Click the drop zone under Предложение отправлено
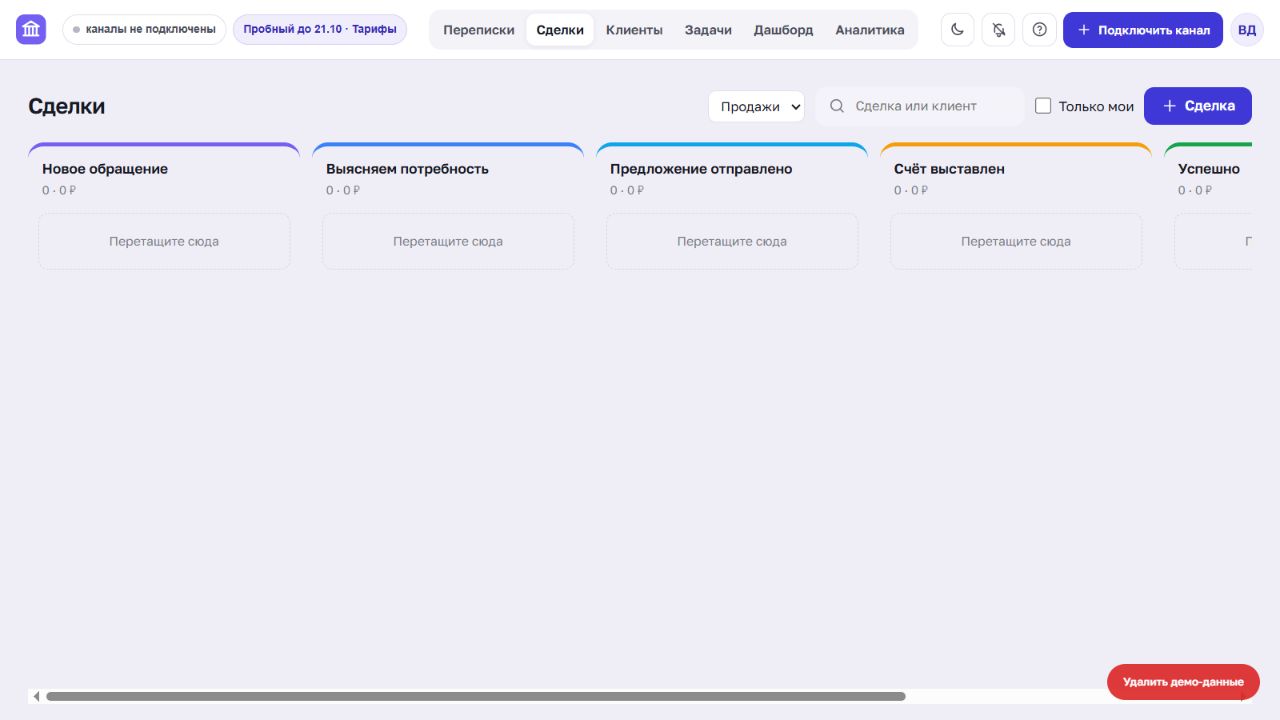The height and width of the screenshot is (720, 1280). point(732,241)
